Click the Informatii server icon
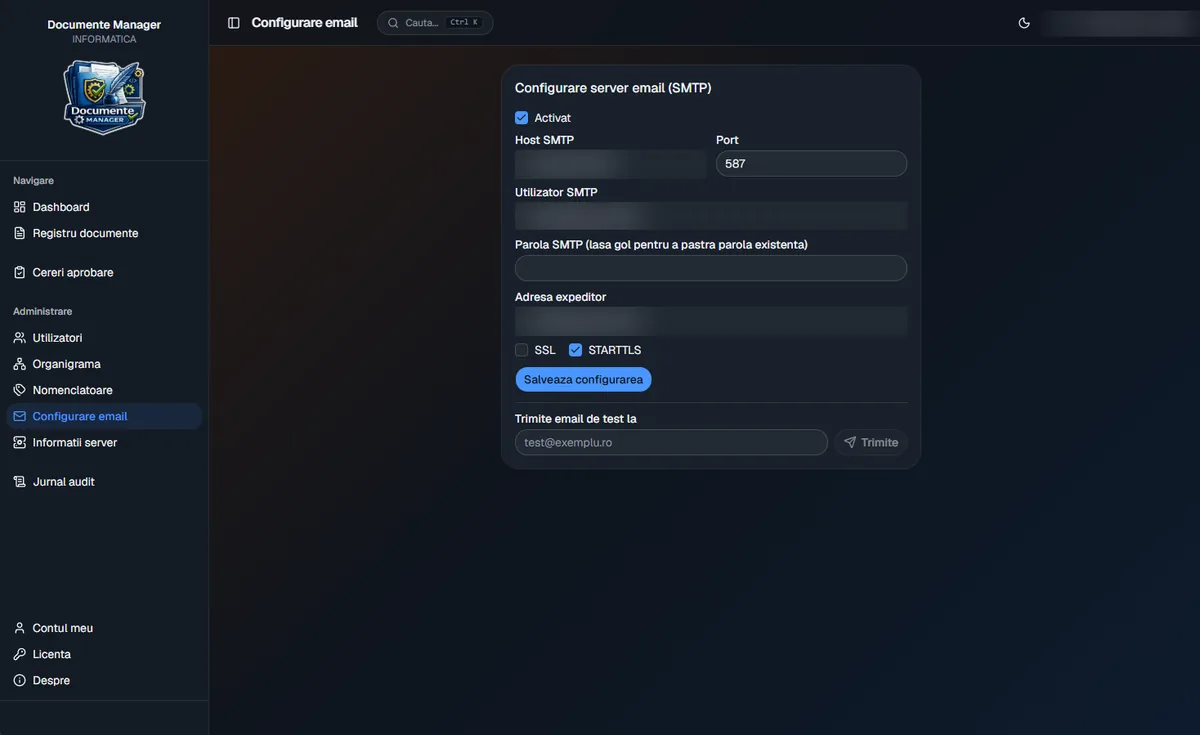Image resolution: width=1200 pixels, height=735 pixels. click(20, 442)
